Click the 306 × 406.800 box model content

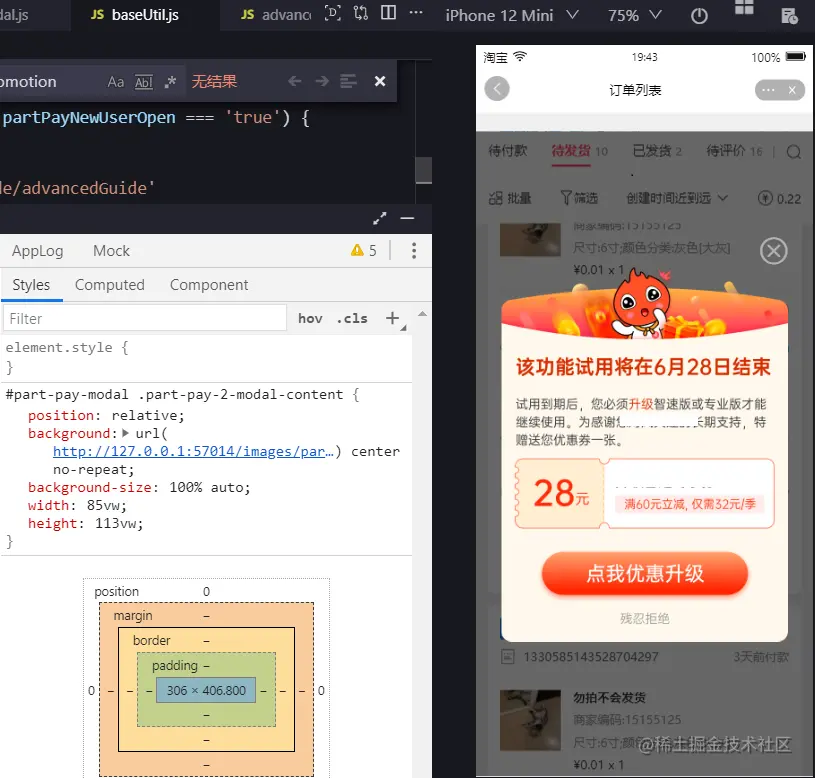click(x=206, y=690)
